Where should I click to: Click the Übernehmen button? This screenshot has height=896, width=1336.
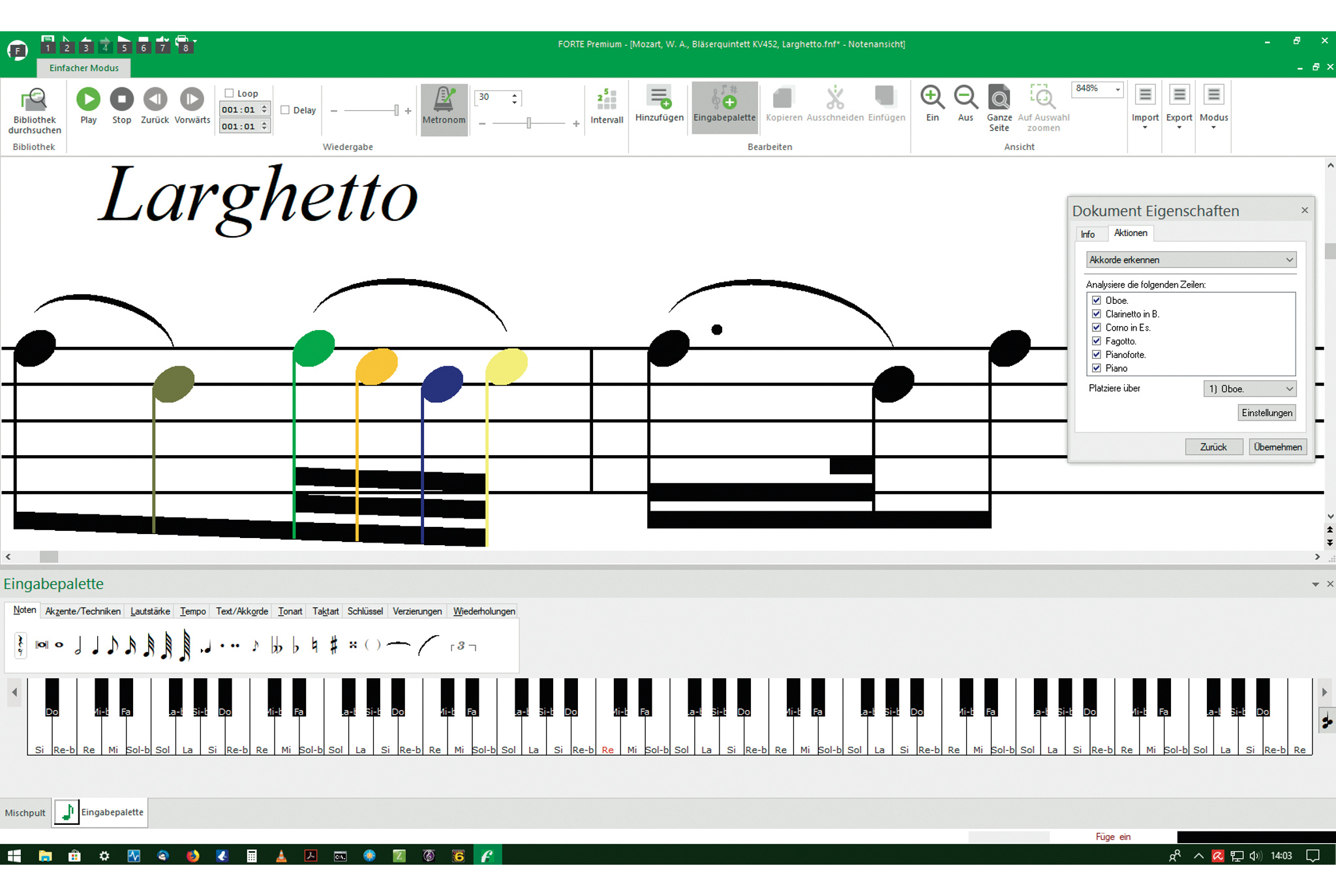pos(1277,447)
